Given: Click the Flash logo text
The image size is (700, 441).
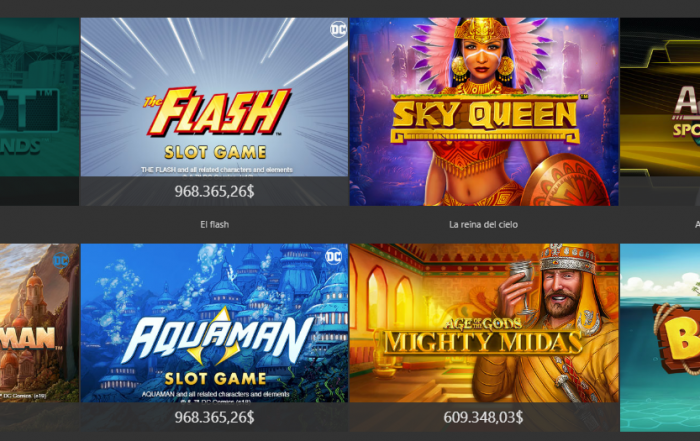Looking at the screenshot, I should (217, 112).
